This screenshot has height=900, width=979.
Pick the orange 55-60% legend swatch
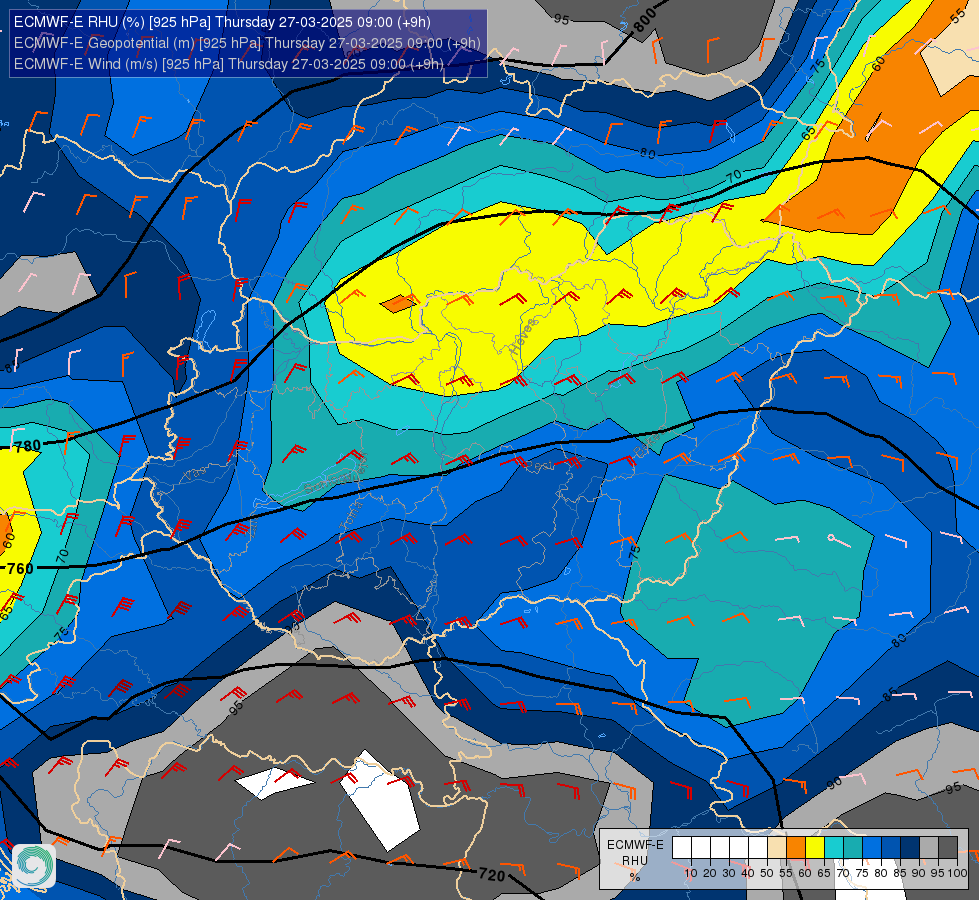point(796,848)
